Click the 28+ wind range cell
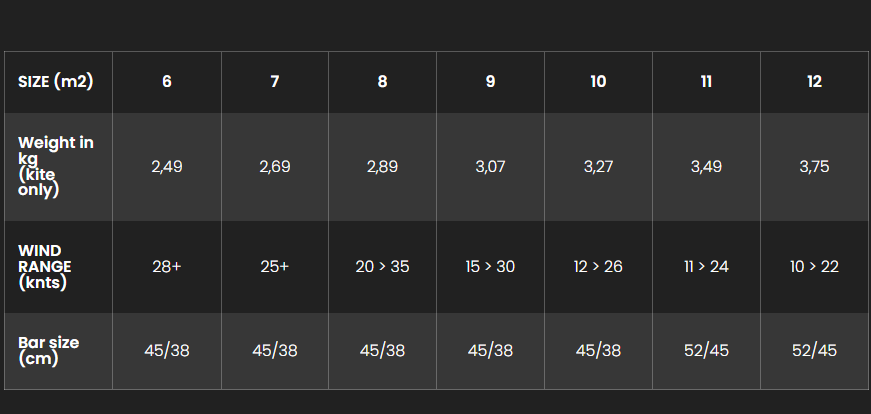Viewport: 871px width, 414px height. click(x=167, y=267)
